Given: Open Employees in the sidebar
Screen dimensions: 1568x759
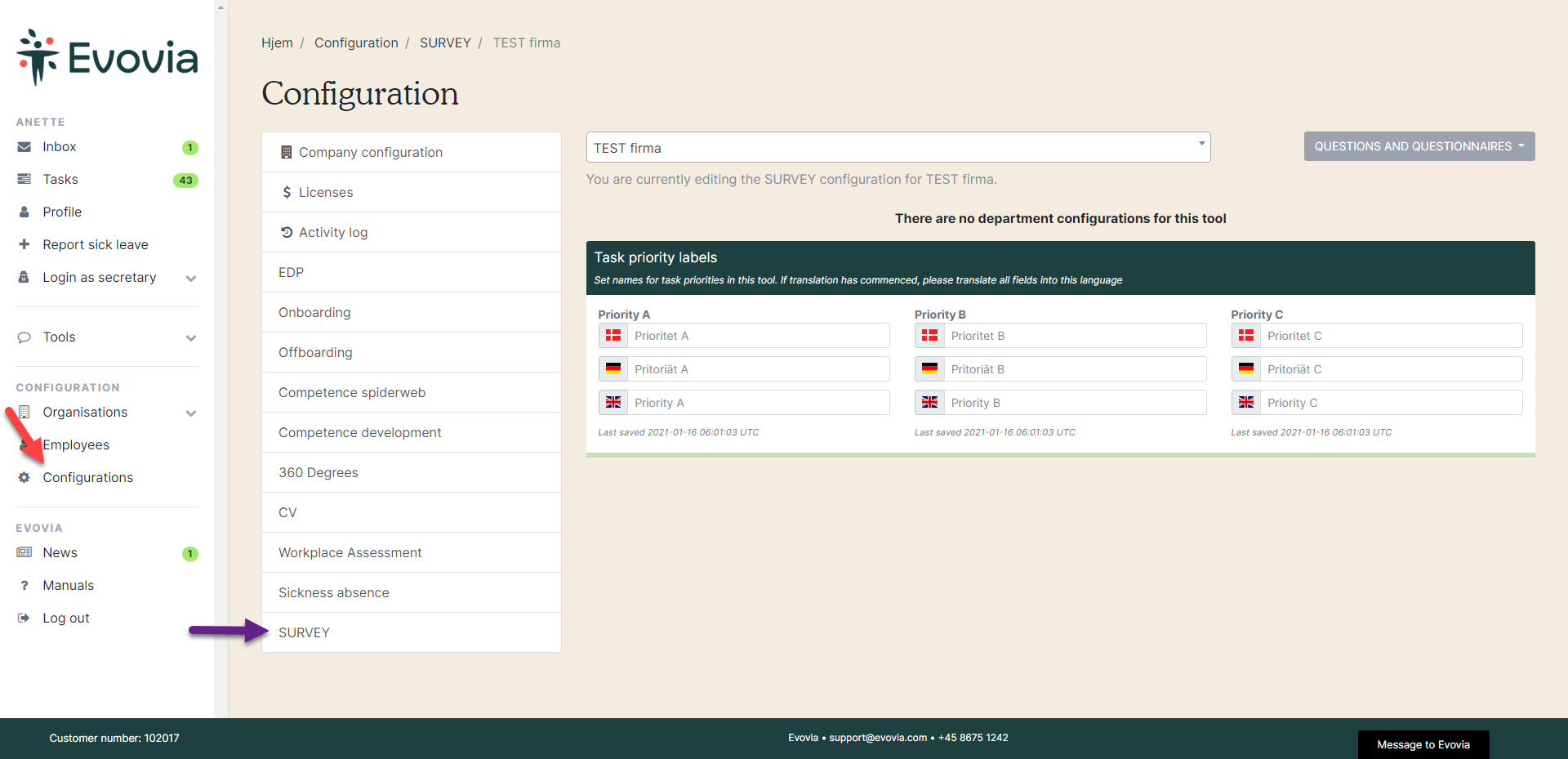Looking at the screenshot, I should coord(76,444).
